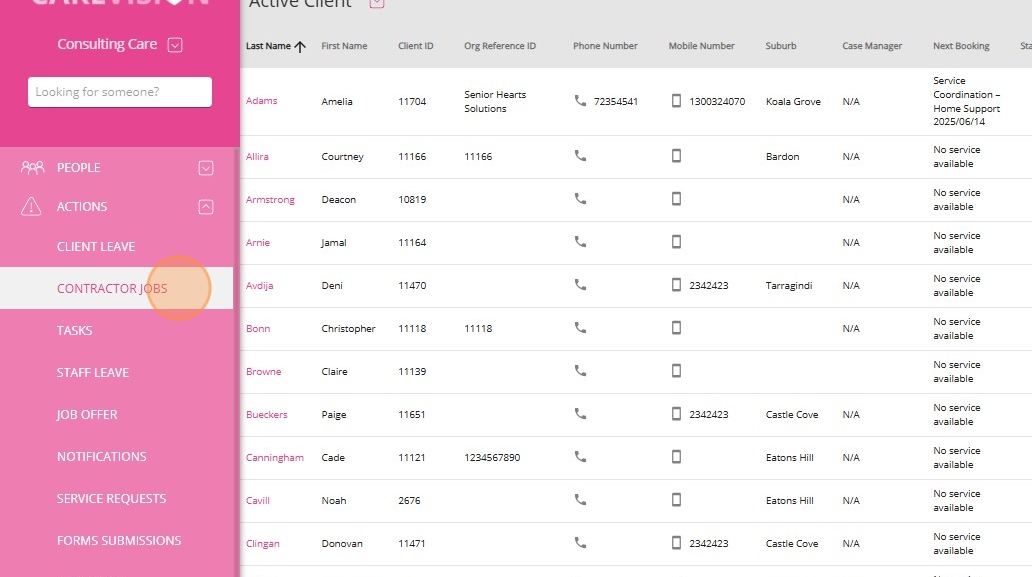Click phone number 72354541
Screen dimensions: 1032x577
615,101
